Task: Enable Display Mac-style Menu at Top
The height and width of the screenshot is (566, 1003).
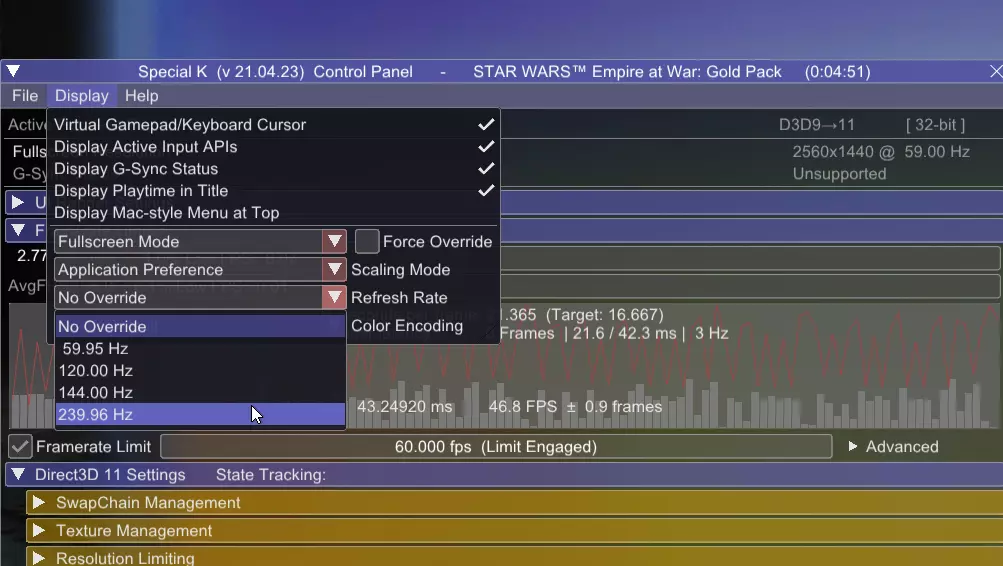Action: click(x=274, y=213)
